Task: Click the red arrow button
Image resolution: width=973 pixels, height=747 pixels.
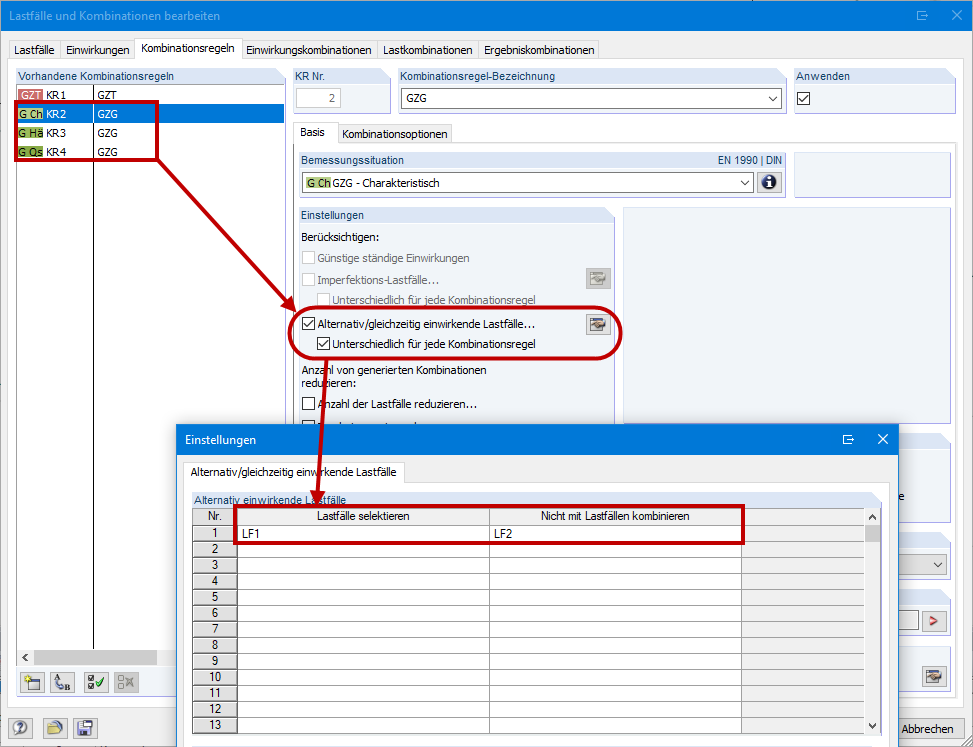Action: (x=934, y=620)
